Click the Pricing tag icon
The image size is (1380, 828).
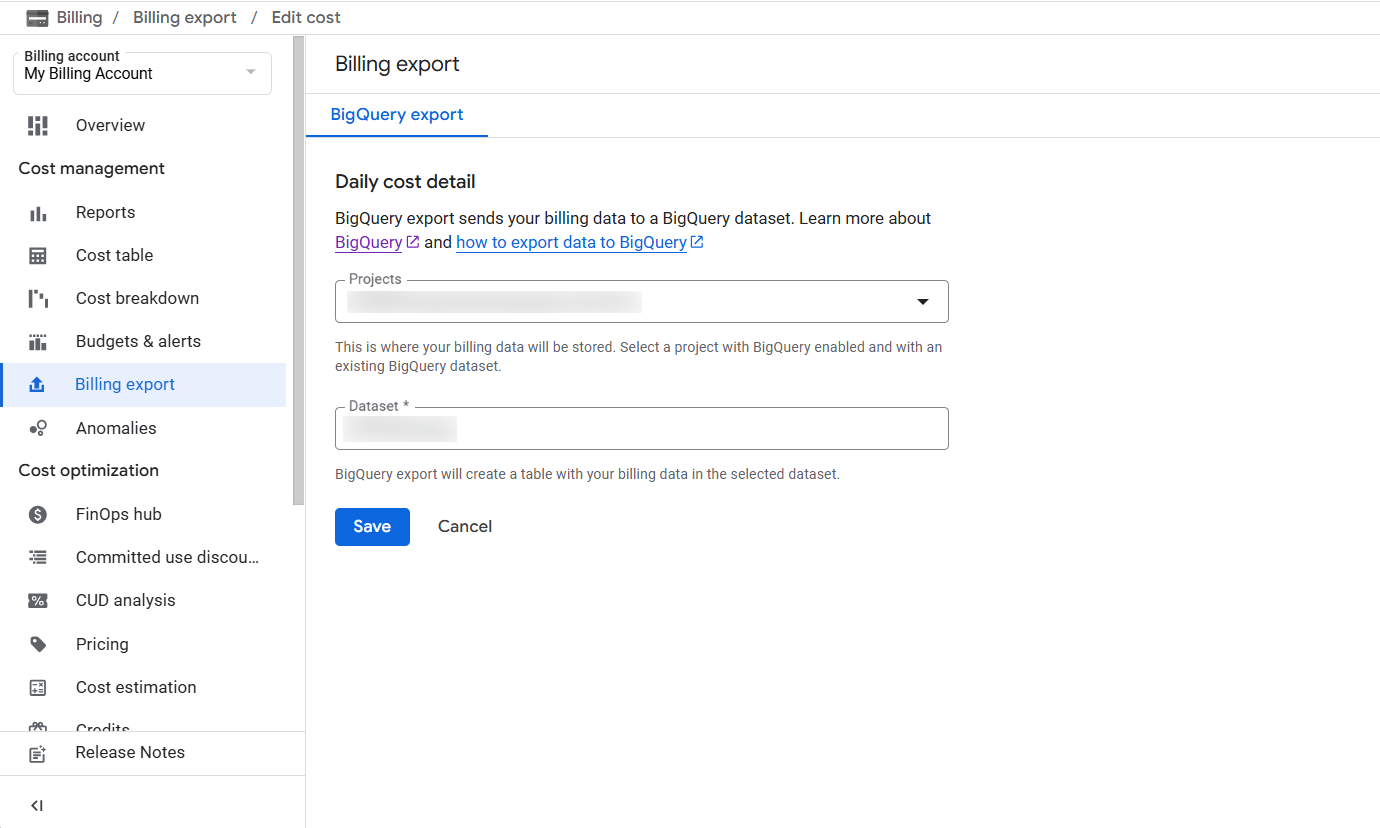pyautogui.click(x=38, y=645)
